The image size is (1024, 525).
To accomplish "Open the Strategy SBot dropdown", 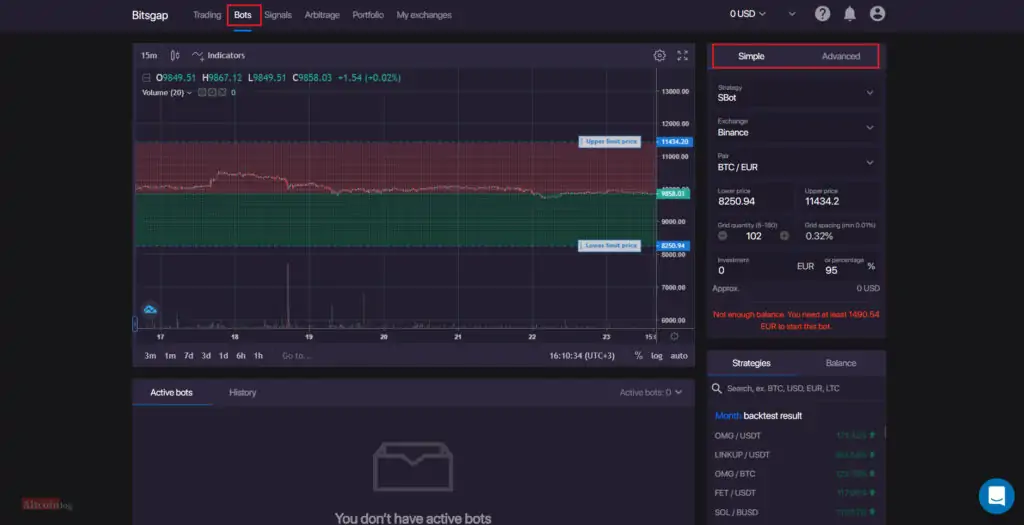I will (x=795, y=93).
